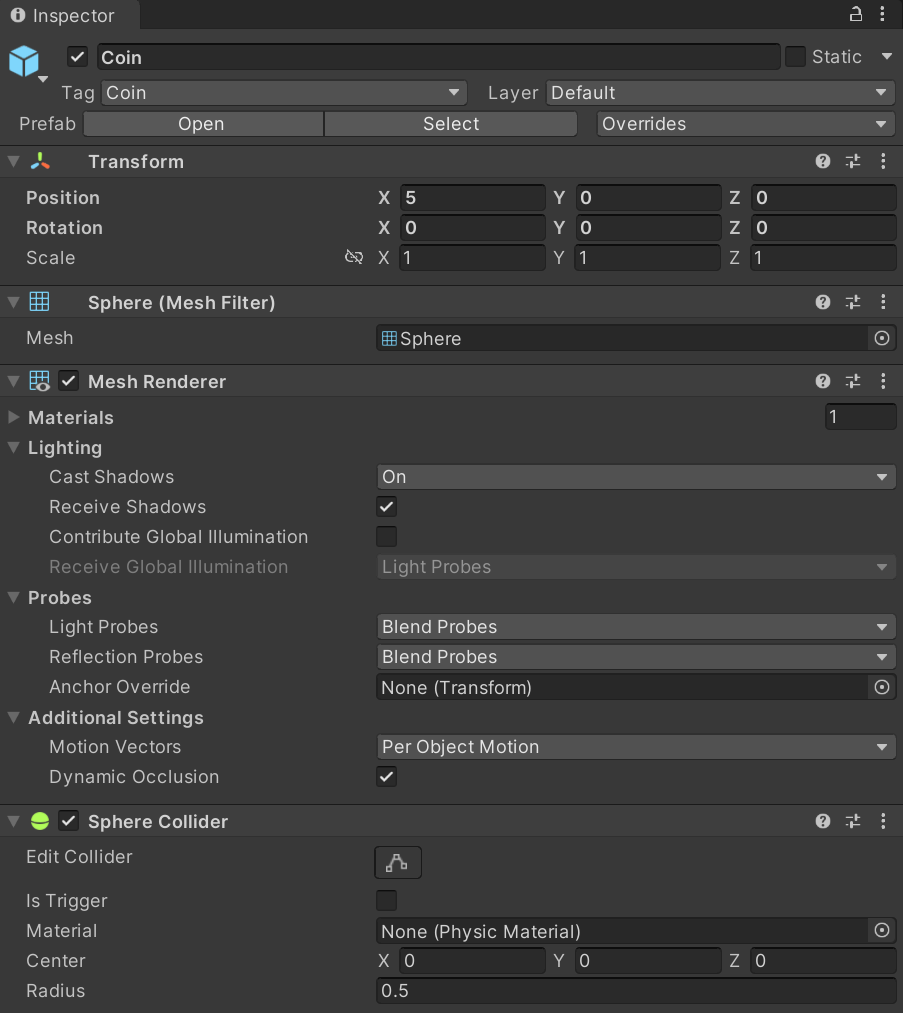Uncheck Dynamic Occlusion

point(386,776)
